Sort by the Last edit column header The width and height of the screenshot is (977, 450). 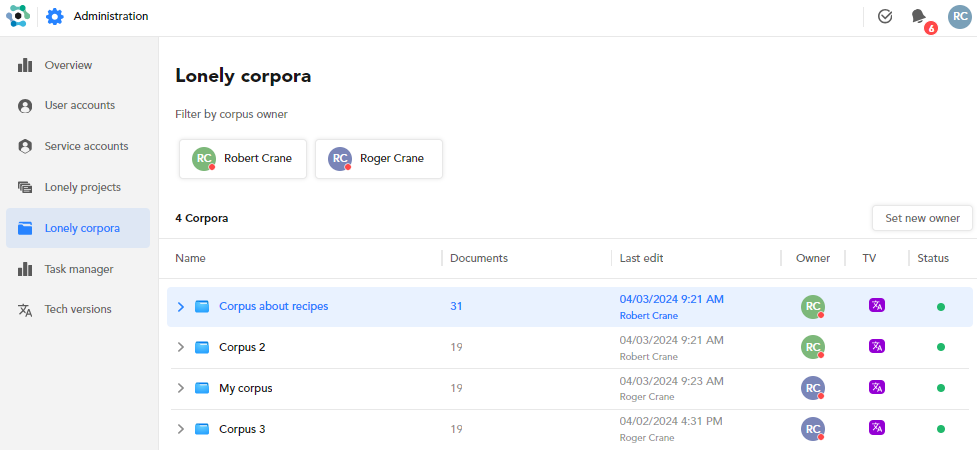click(641, 258)
